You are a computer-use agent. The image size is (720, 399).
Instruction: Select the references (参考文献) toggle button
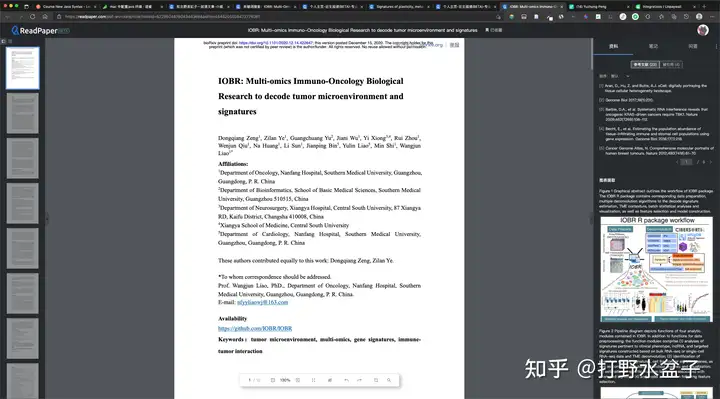[x=645, y=65]
